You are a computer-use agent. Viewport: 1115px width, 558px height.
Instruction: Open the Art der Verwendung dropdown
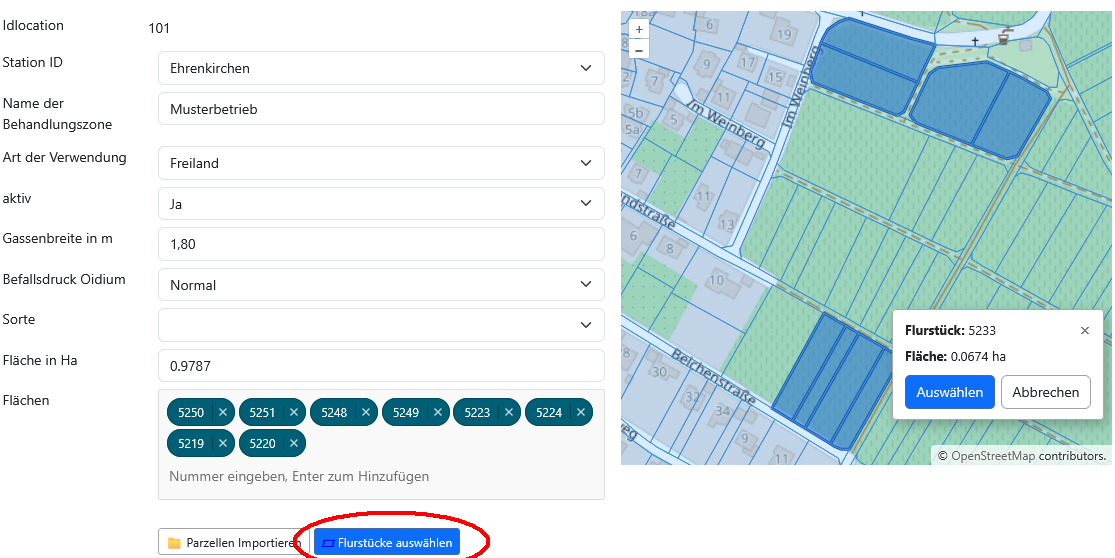pyautogui.click(x=381, y=163)
